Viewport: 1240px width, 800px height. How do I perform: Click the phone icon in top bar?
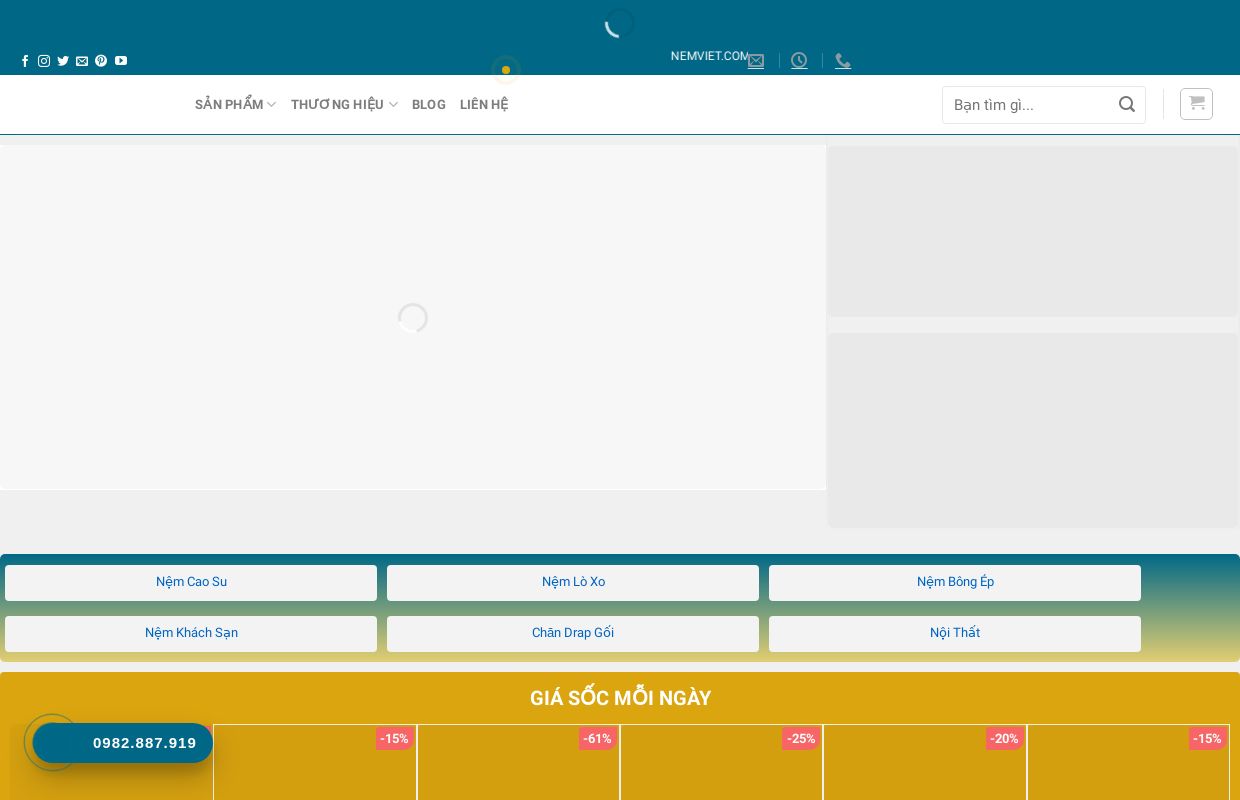(x=843, y=61)
